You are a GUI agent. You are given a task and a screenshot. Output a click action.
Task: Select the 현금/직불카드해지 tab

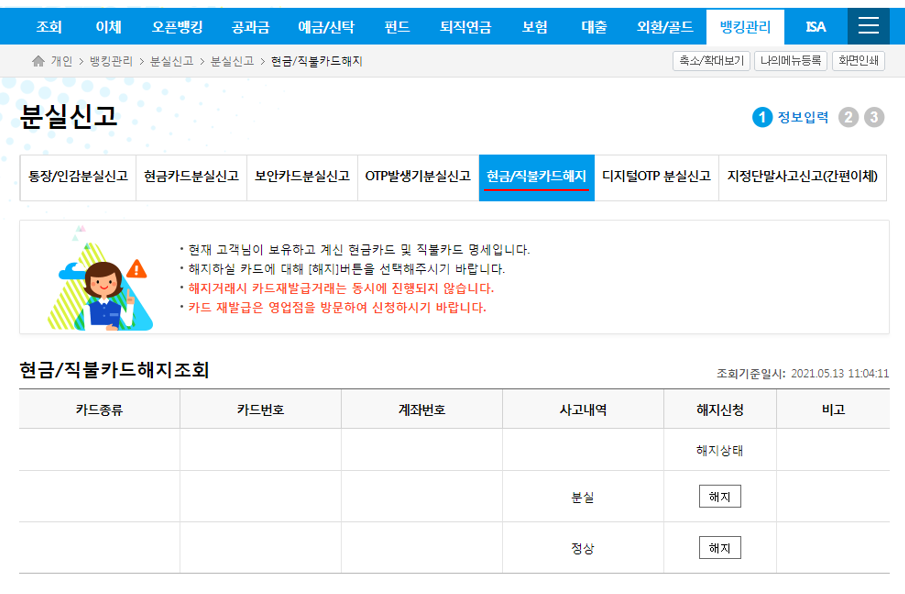(x=537, y=177)
